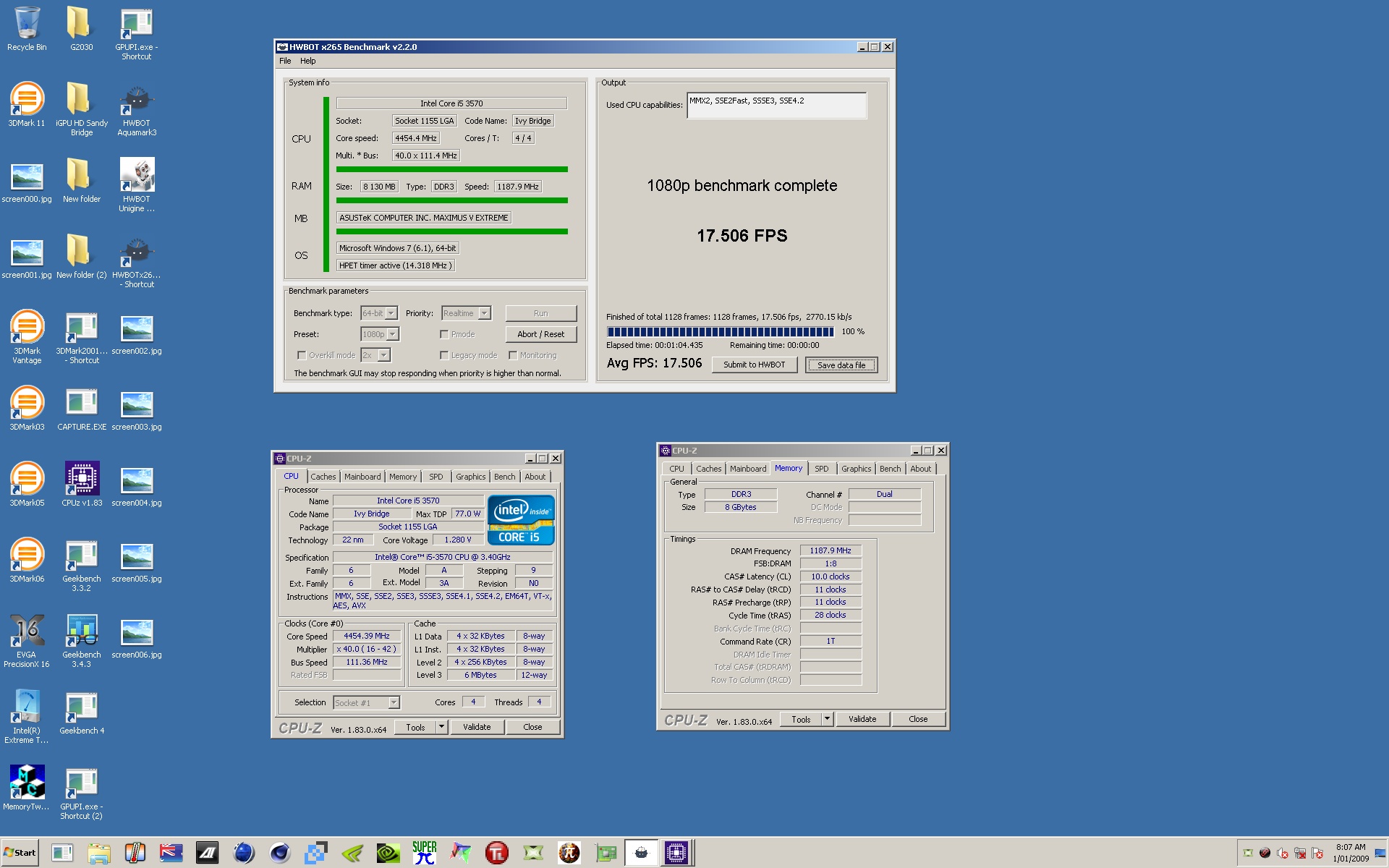
Task: Open Mainboard tab in left CPU-Z
Action: coord(362,477)
